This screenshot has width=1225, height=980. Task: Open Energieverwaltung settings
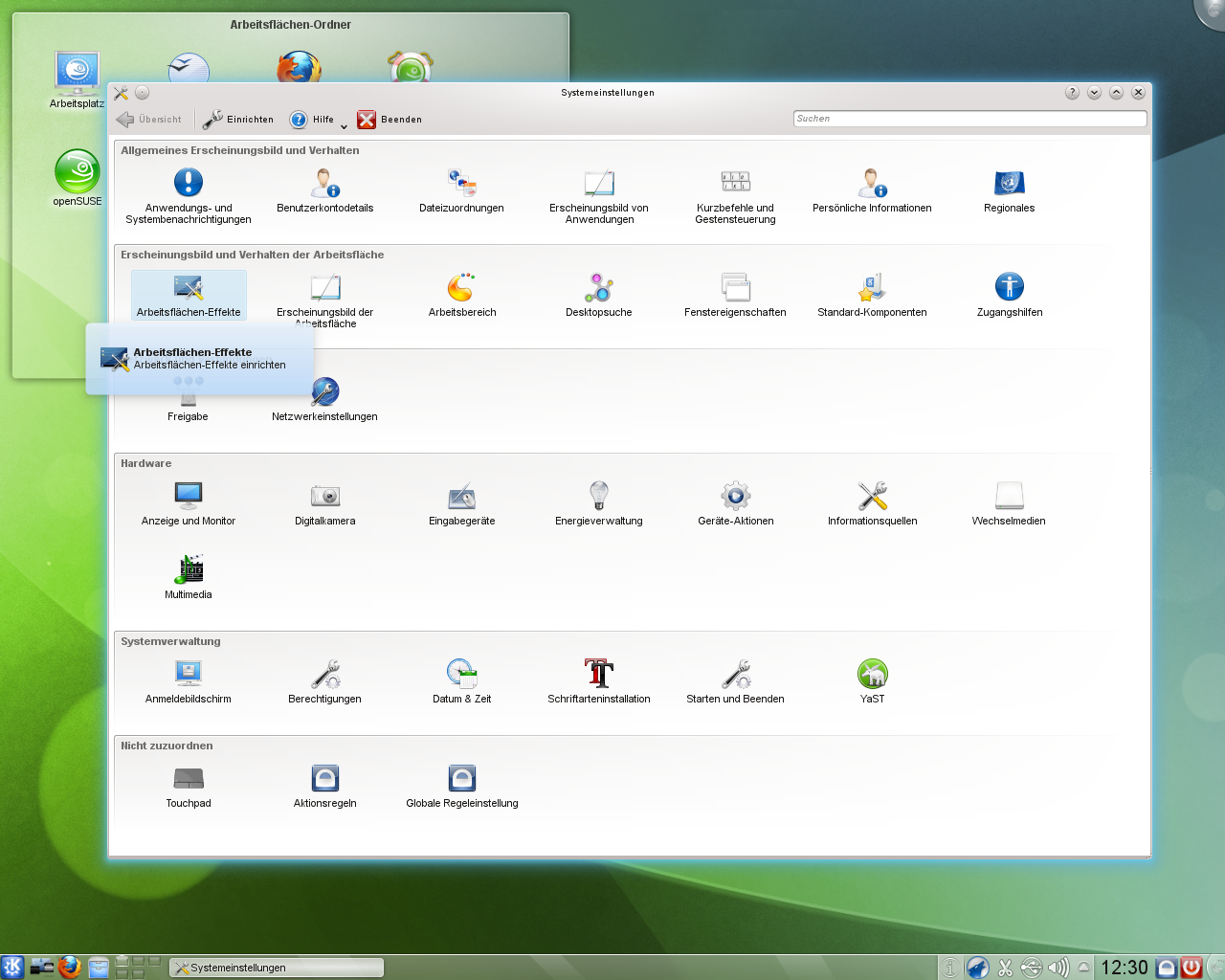click(x=598, y=497)
